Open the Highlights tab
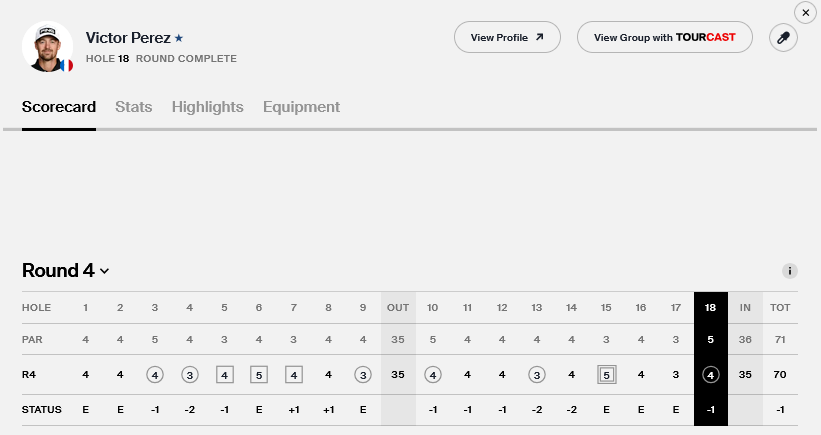 [x=208, y=107]
